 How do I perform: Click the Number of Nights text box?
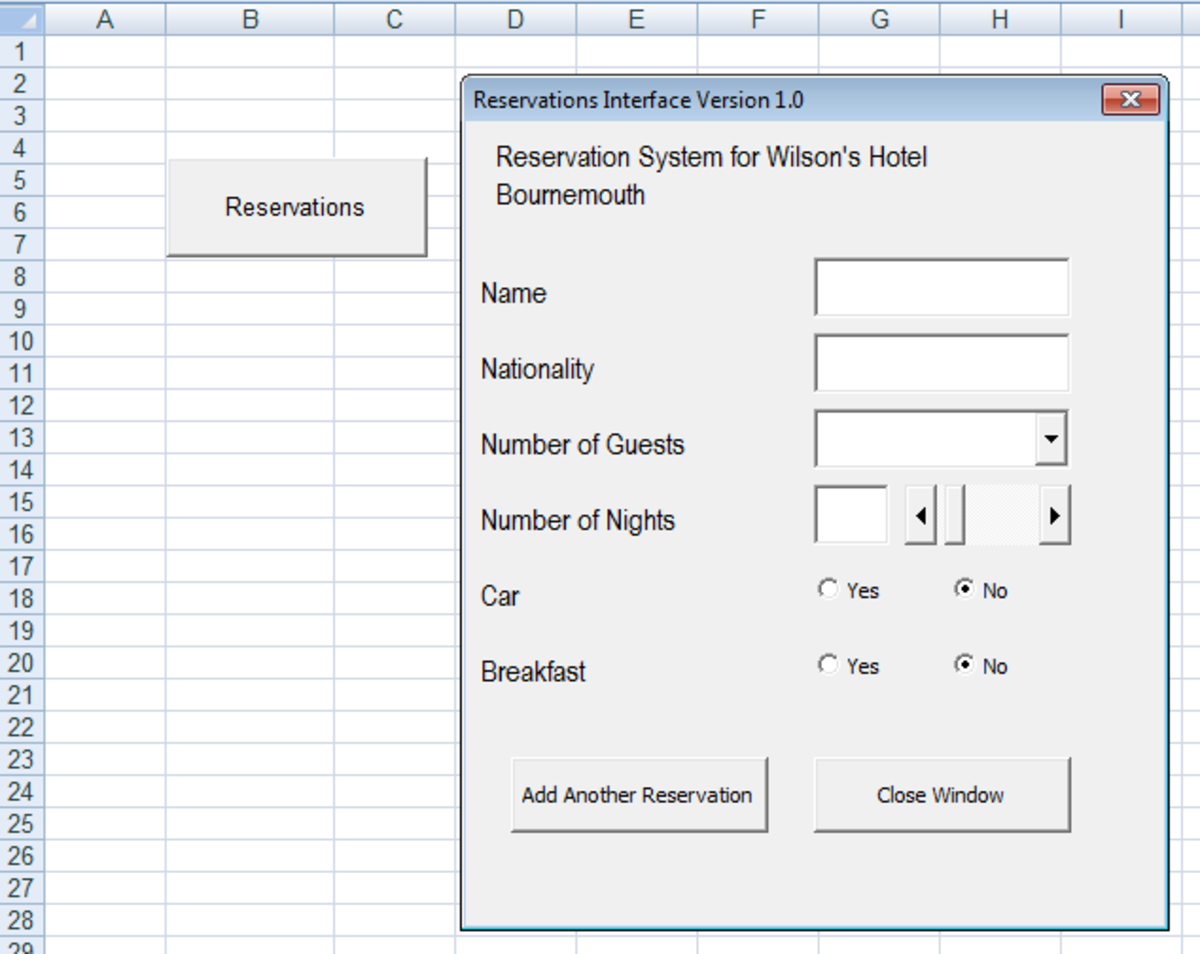(851, 515)
